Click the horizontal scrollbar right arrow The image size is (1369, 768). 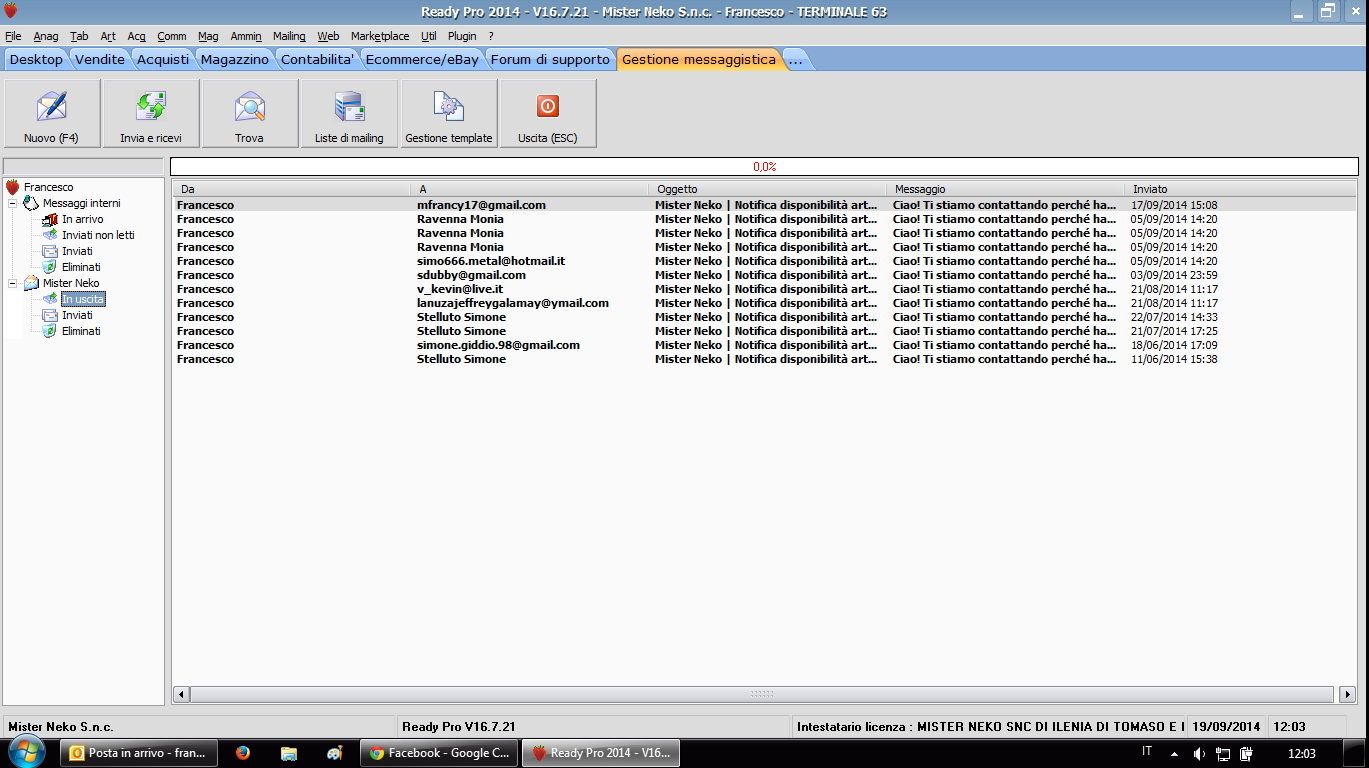pos(1348,694)
